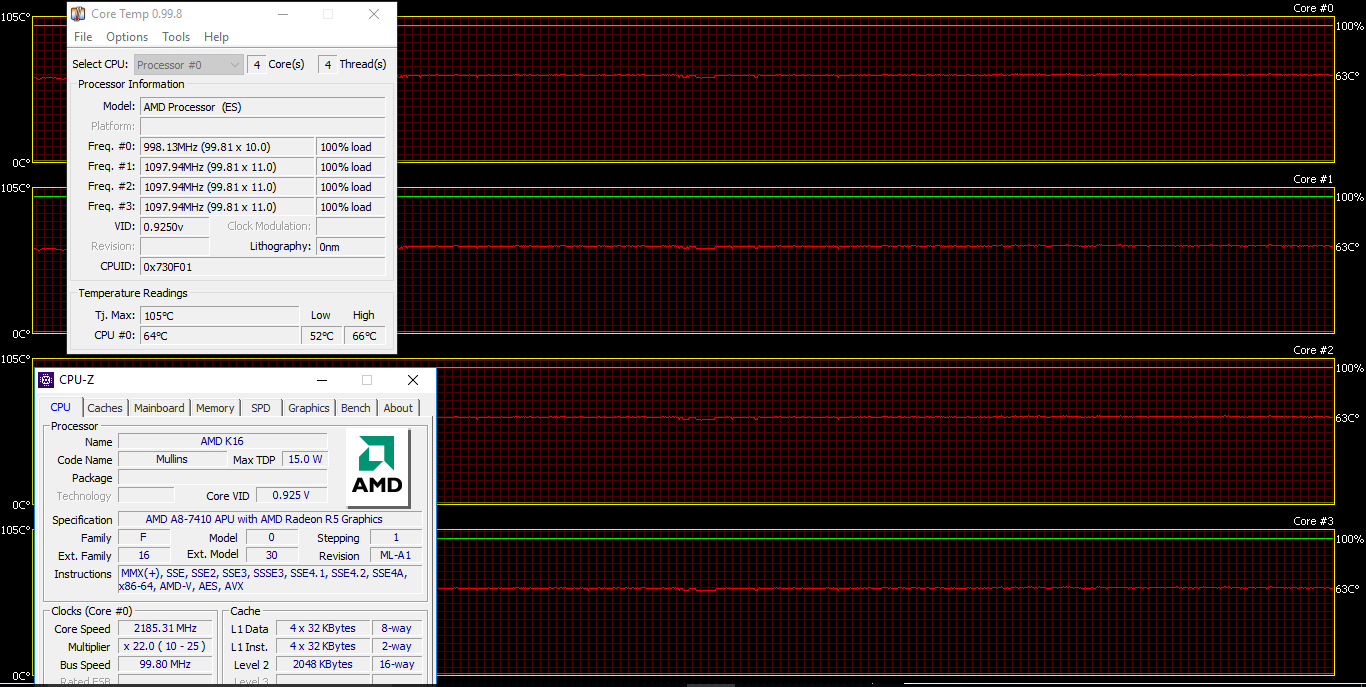Click the Max TDP value 15.0 W
This screenshot has height=687, width=1366.
pos(305,459)
